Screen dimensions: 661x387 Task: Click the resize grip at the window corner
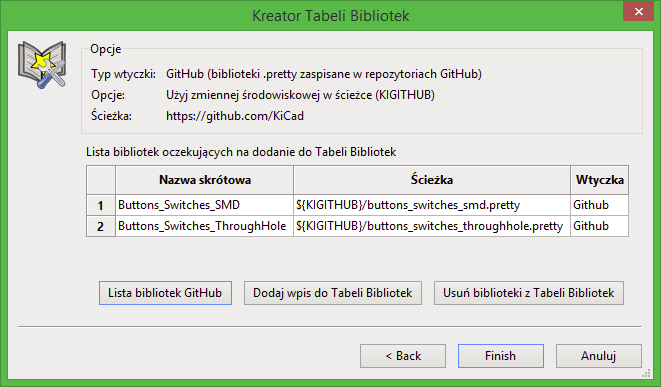(647, 373)
